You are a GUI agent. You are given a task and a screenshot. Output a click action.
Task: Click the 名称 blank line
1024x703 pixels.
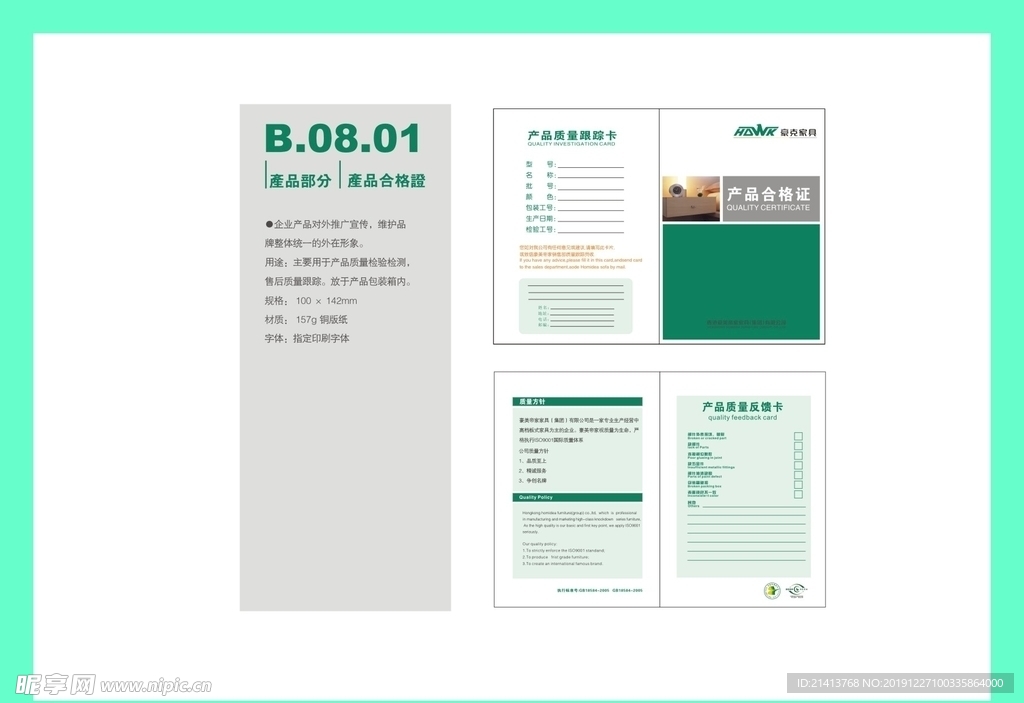[x=590, y=178]
